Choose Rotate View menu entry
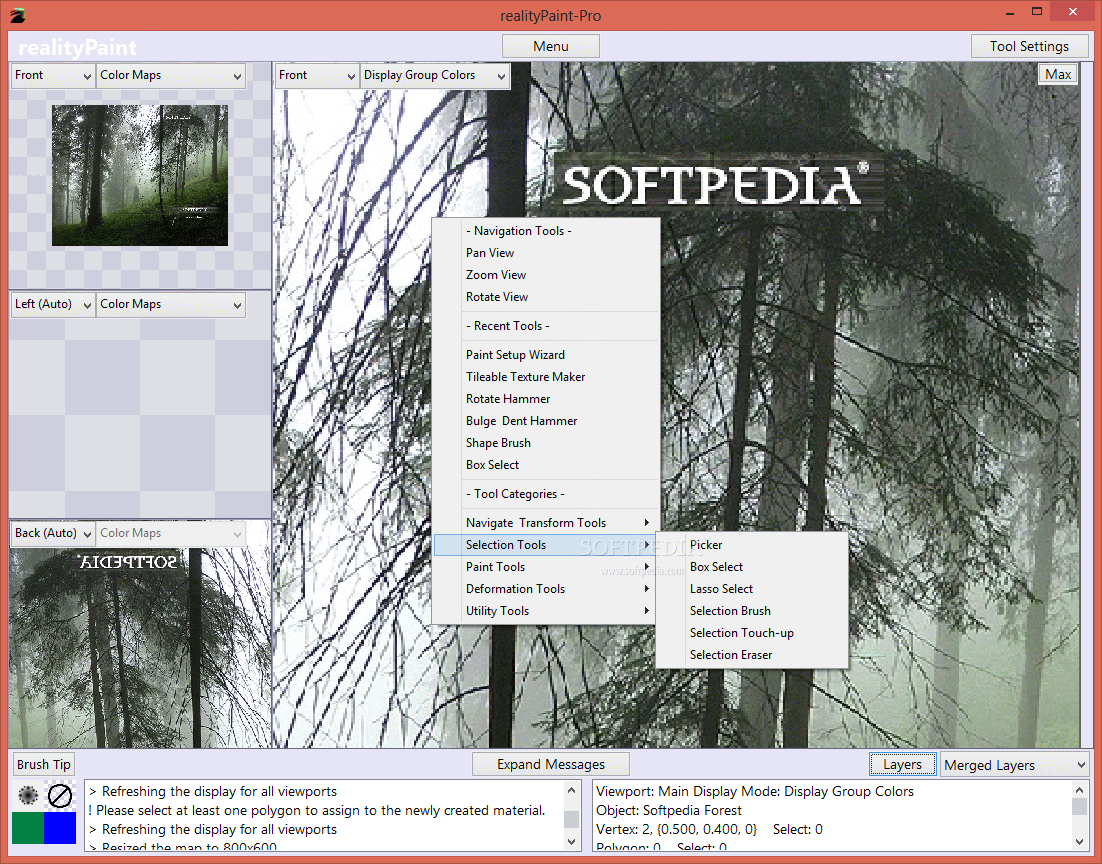Viewport: 1102px width, 864px height. pyautogui.click(x=545, y=297)
